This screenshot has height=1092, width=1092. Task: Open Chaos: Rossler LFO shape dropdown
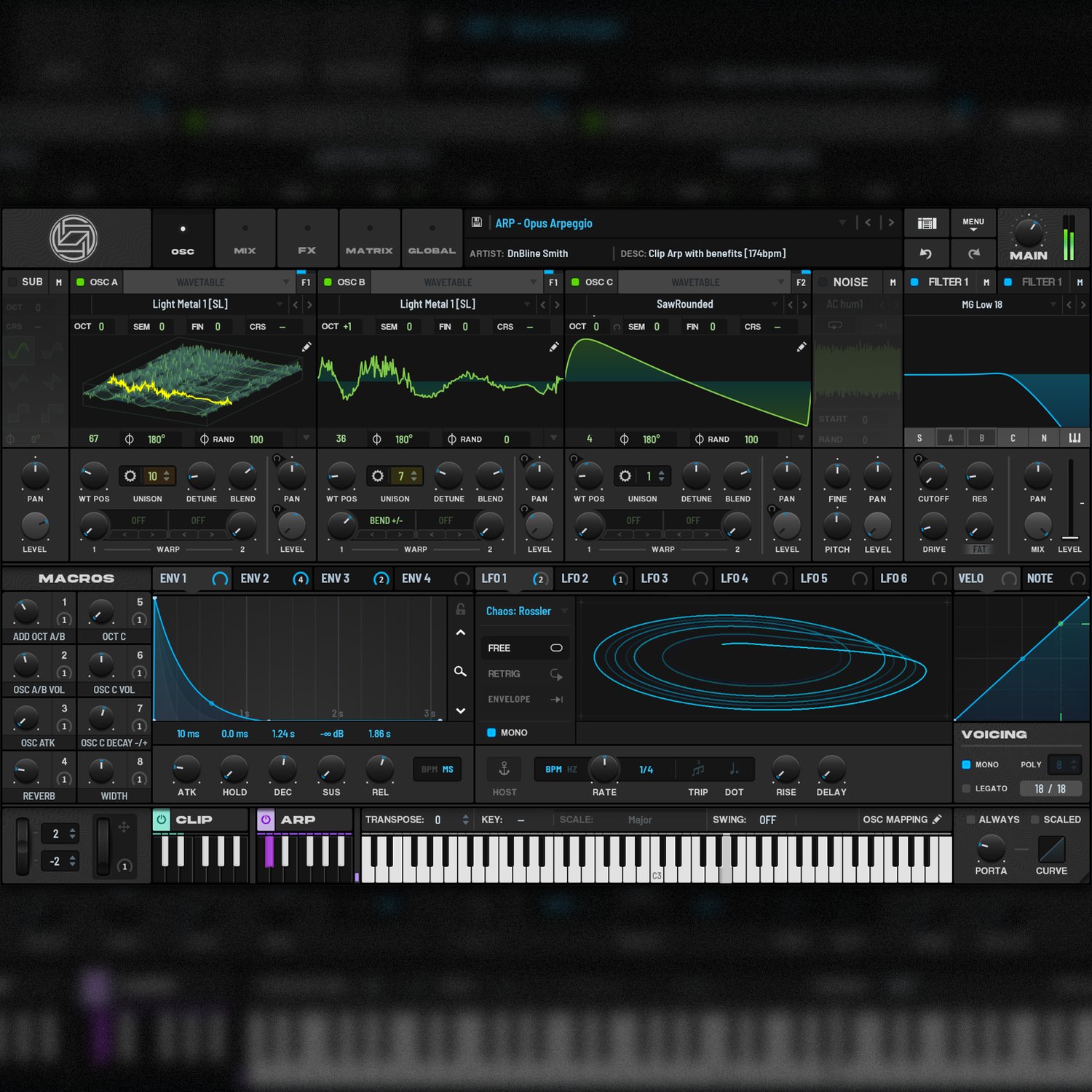click(x=526, y=611)
